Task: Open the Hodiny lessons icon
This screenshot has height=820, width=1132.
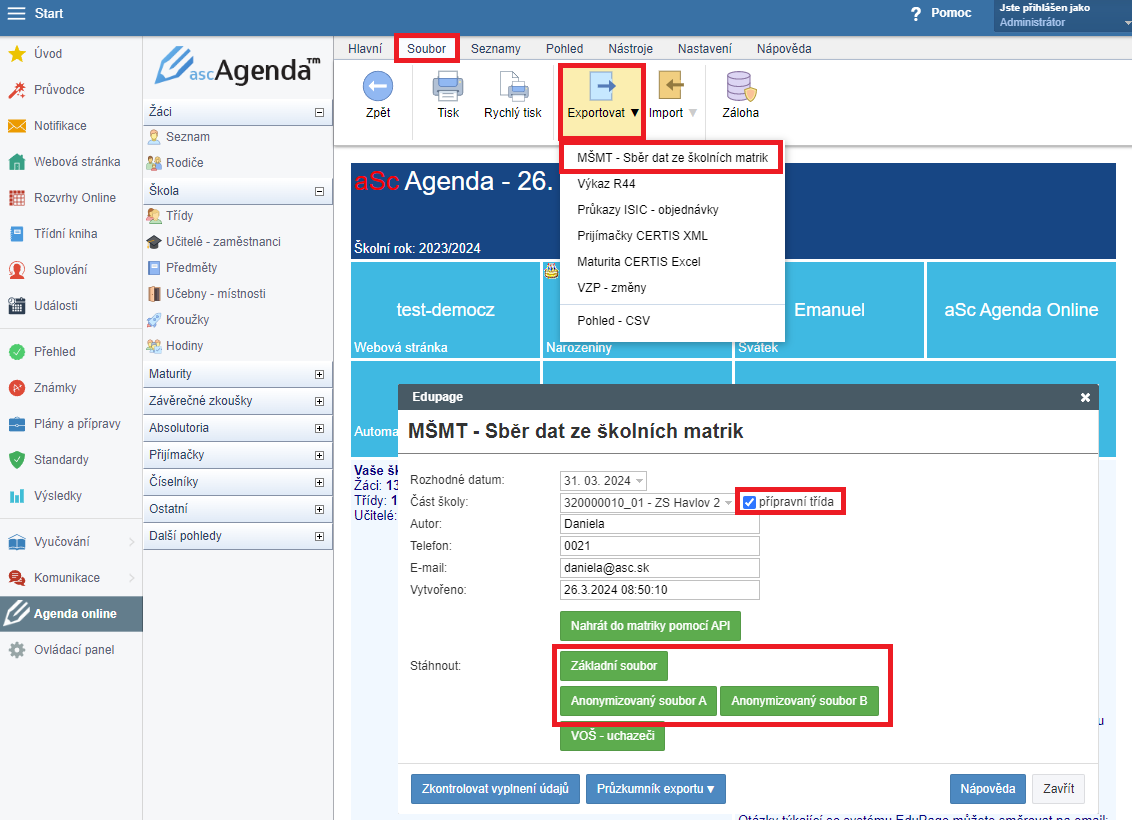Action: pyautogui.click(x=154, y=346)
